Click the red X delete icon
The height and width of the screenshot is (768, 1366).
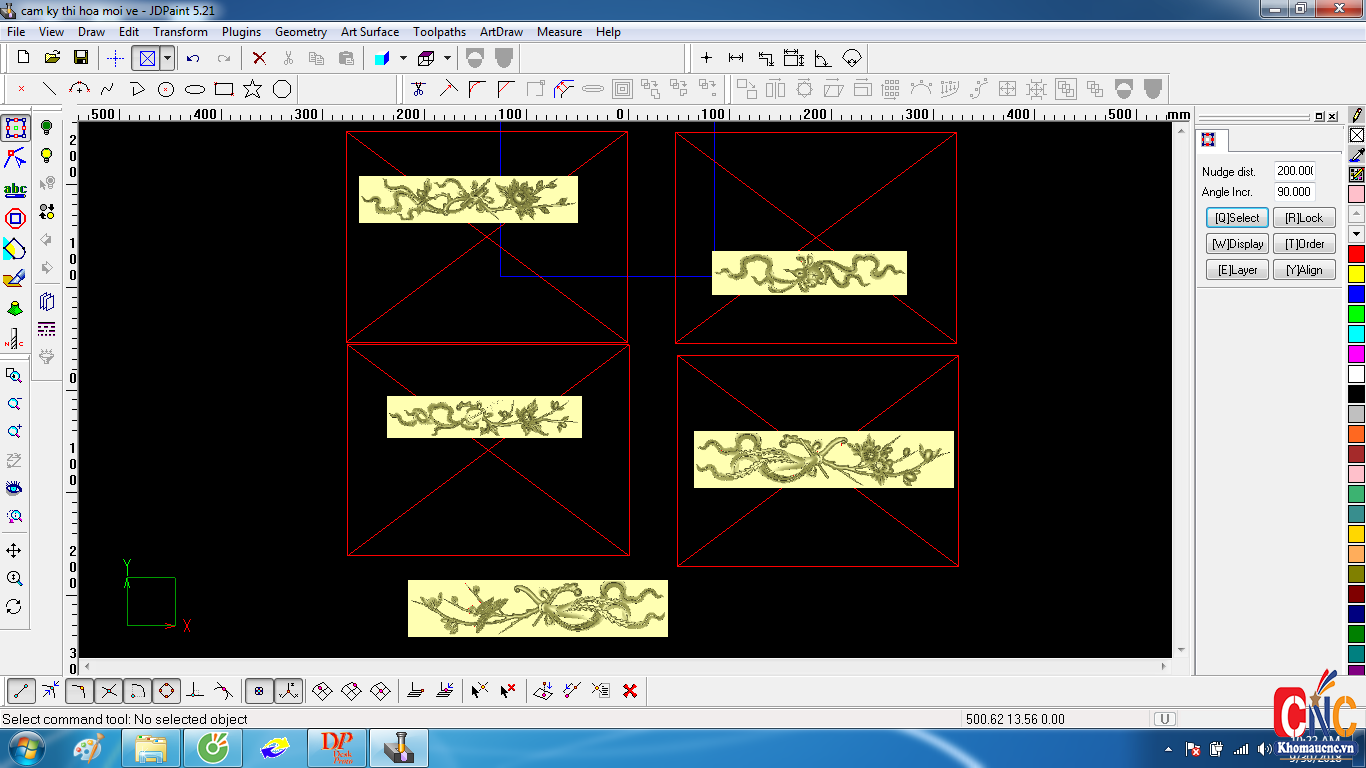[259, 58]
